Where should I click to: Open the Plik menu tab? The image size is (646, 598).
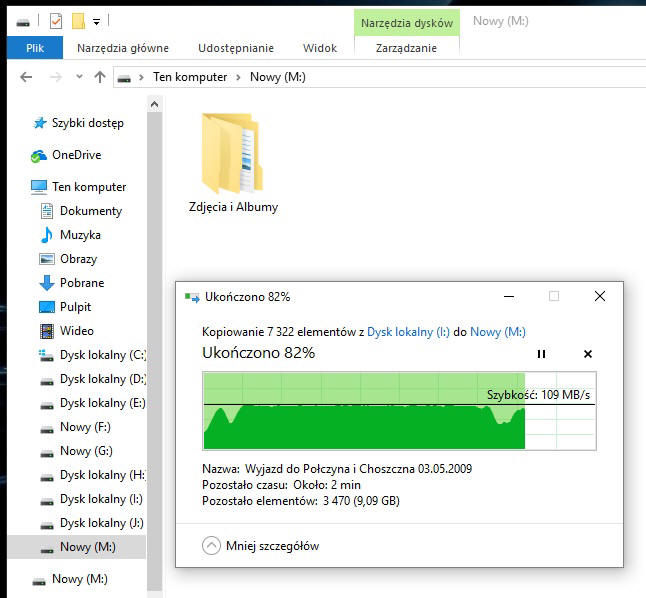tap(35, 48)
